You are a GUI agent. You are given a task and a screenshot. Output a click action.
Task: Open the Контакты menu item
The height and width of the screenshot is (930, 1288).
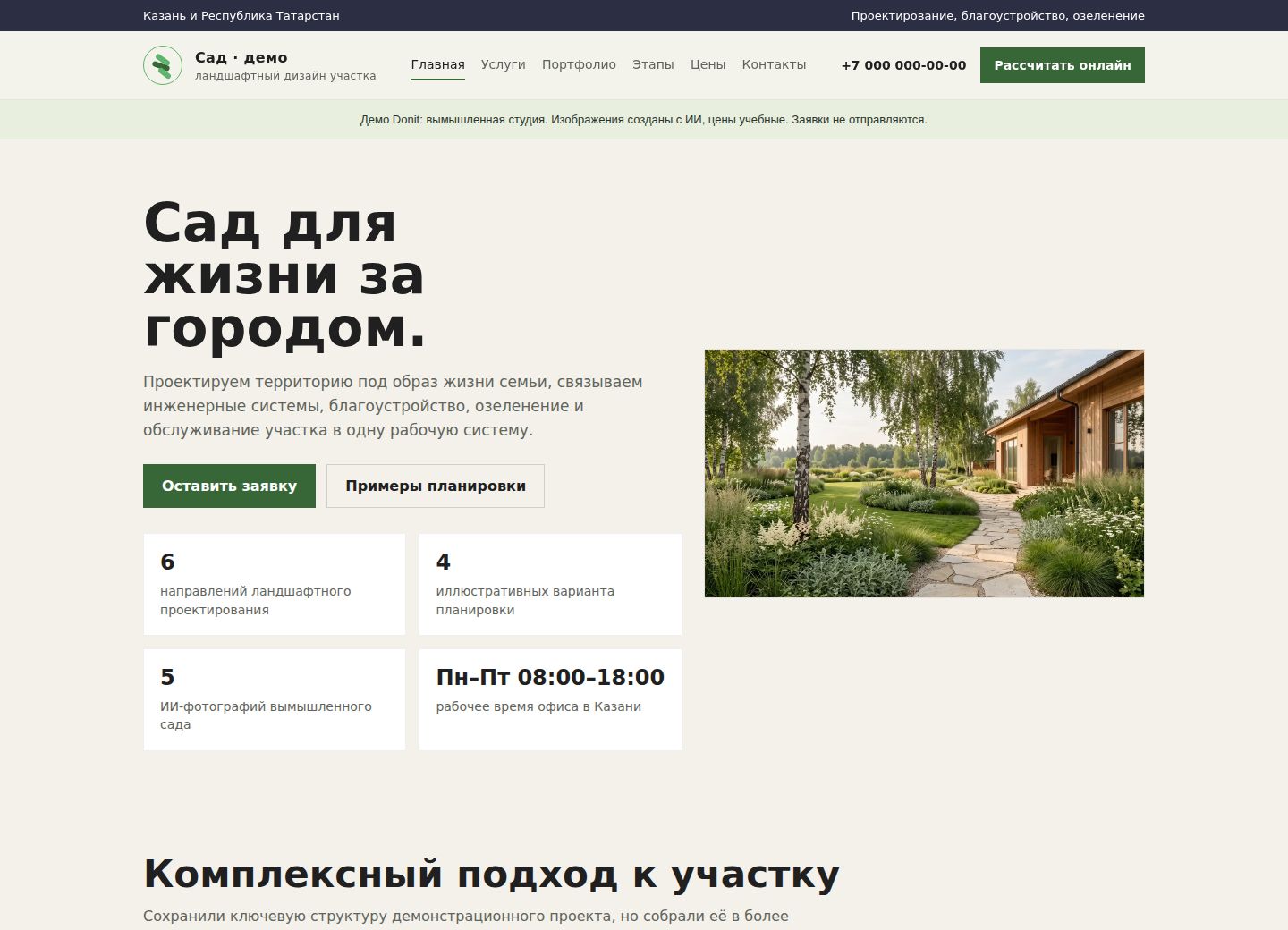coord(774,64)
